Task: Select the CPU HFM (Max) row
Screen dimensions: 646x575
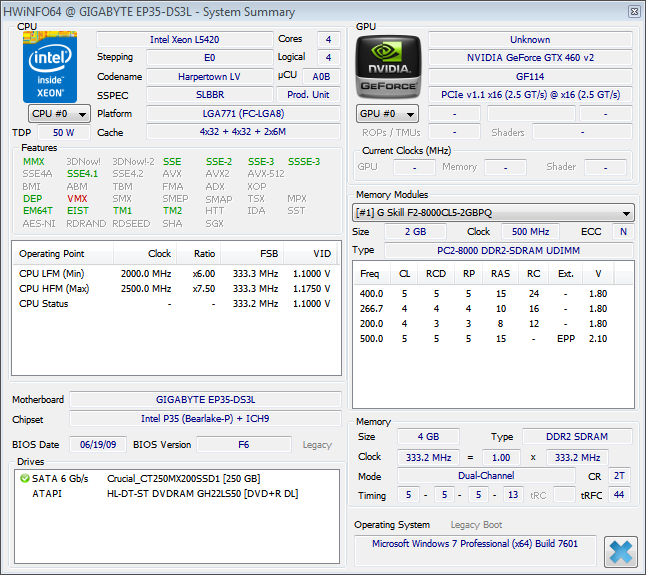Action: (175, 289)
